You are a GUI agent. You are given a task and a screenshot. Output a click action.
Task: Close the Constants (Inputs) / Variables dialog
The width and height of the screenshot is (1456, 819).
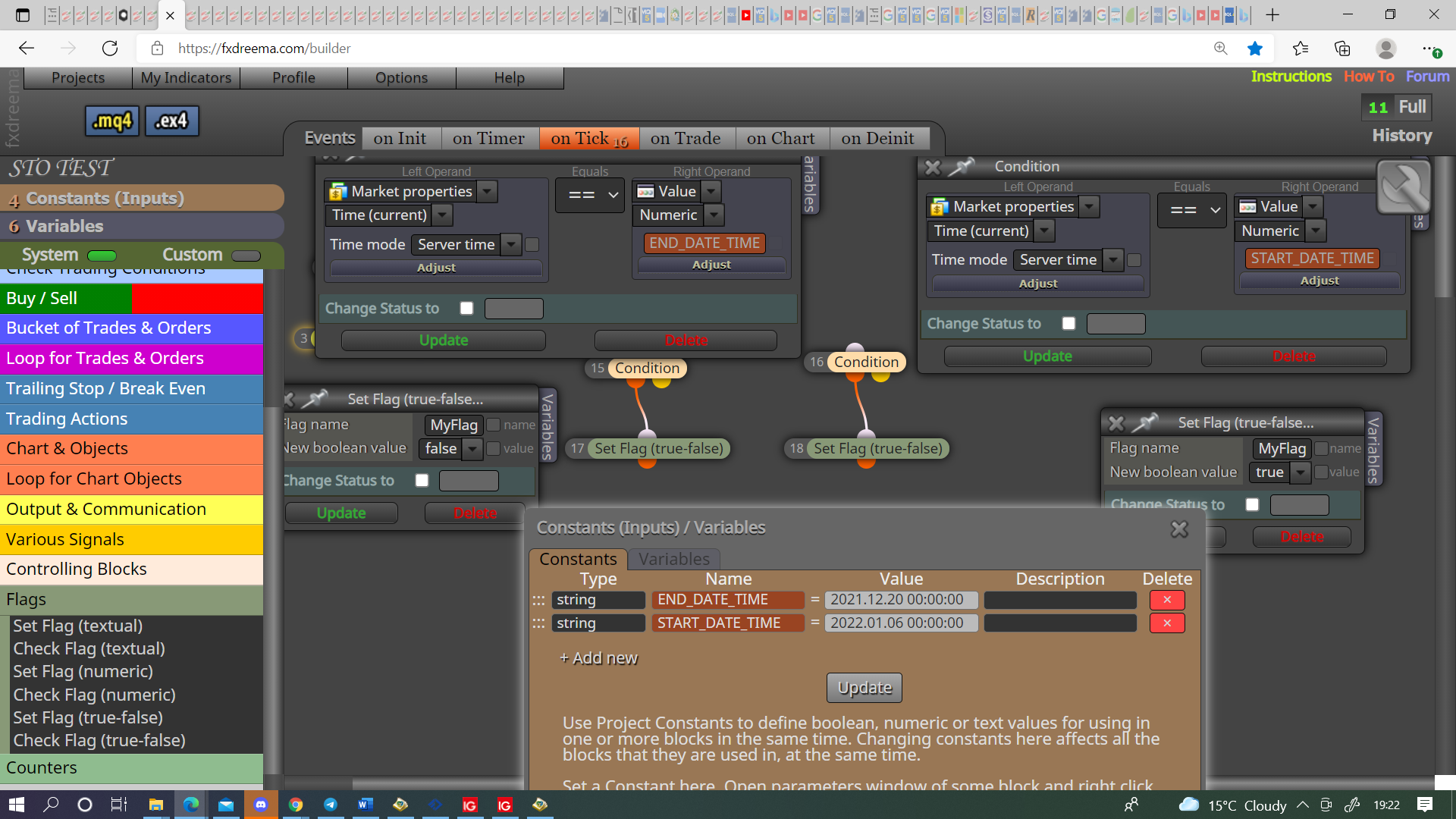(1179, 529)
